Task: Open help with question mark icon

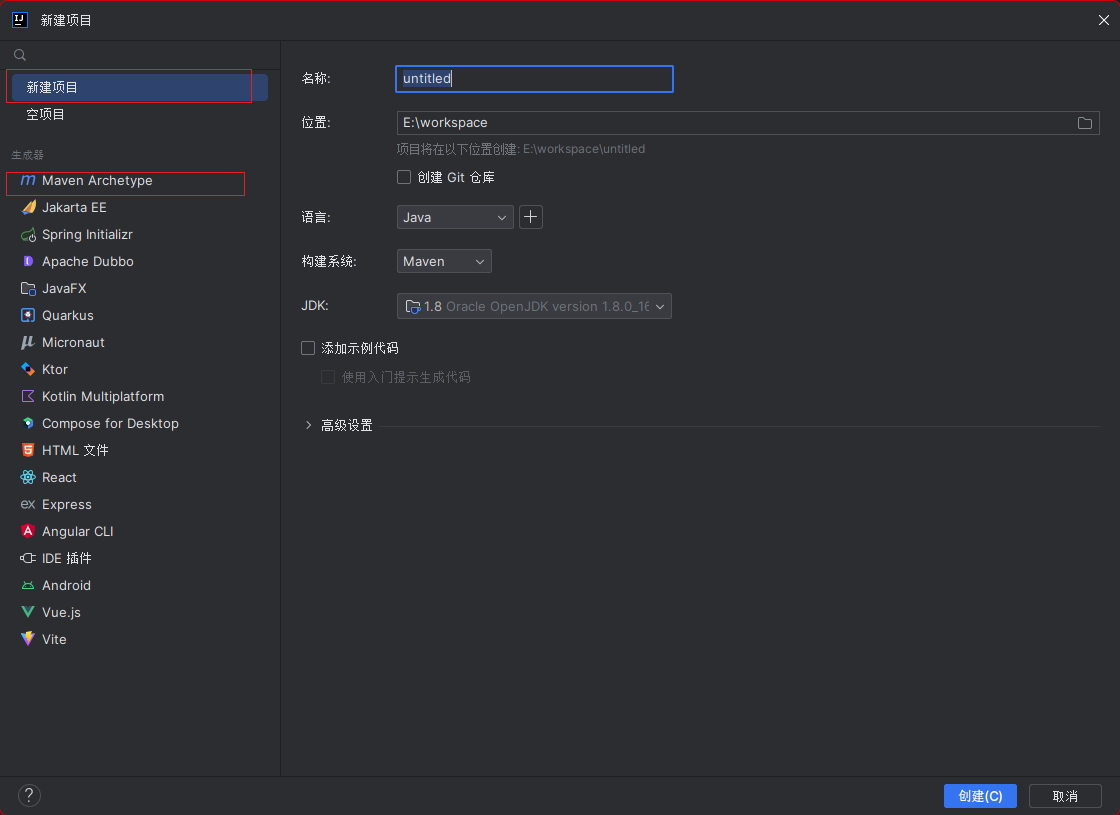Action: [29, 795]
